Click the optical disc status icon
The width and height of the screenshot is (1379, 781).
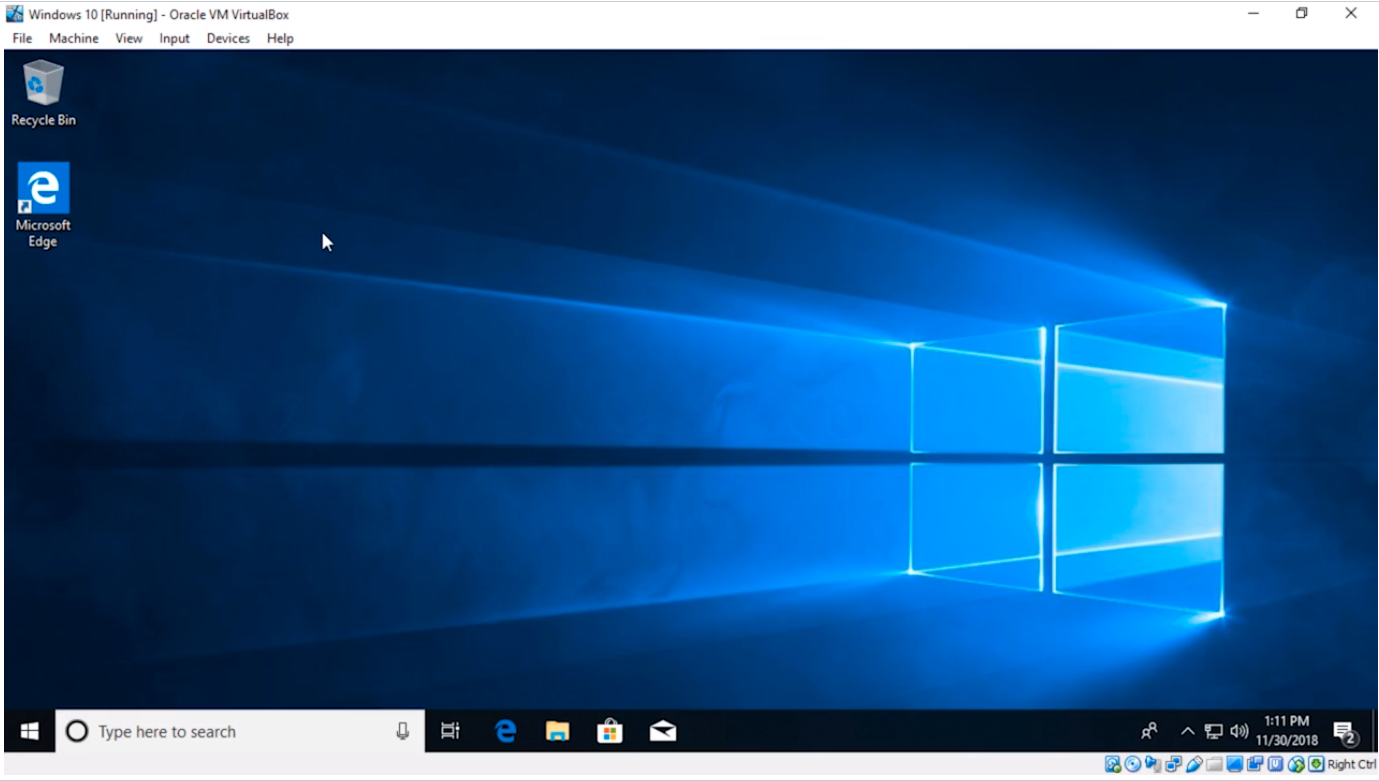coord(1132,764)
